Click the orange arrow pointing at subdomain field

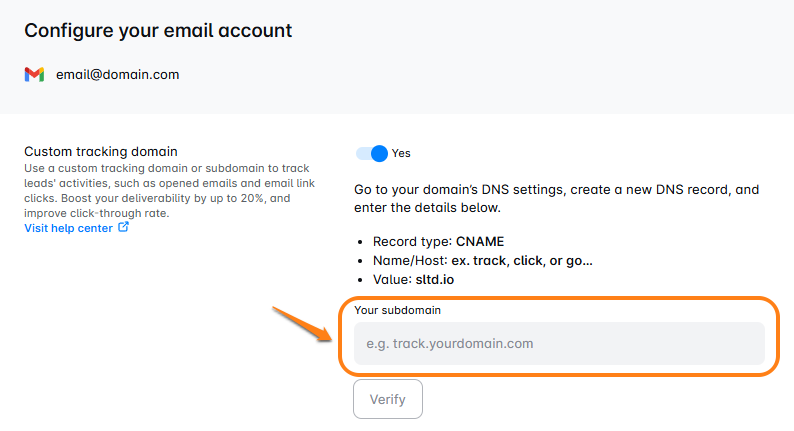(304, 326)
